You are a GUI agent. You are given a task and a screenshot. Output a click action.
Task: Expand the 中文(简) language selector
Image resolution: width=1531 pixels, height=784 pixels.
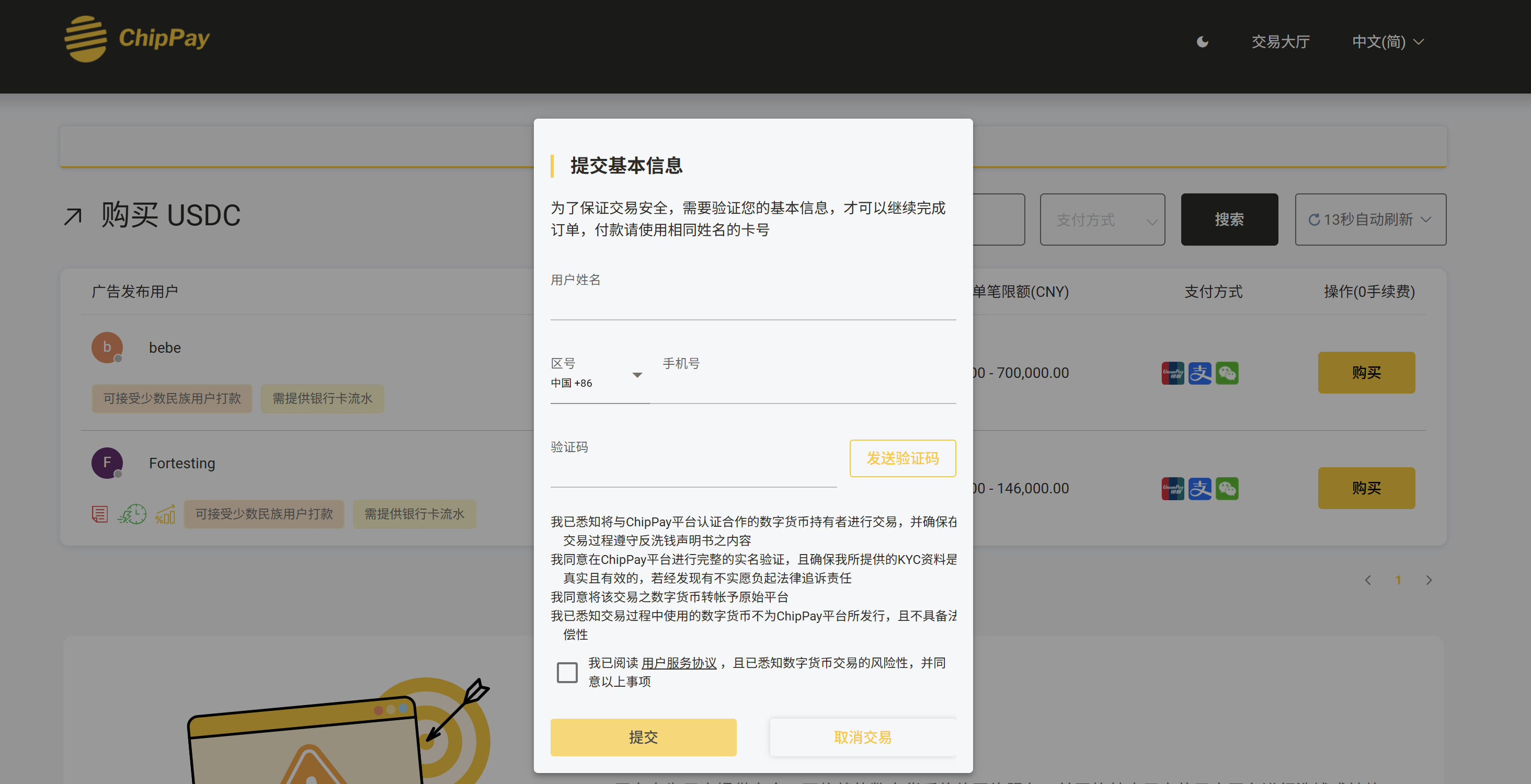pyautogui.click(x=1387, y=42)
